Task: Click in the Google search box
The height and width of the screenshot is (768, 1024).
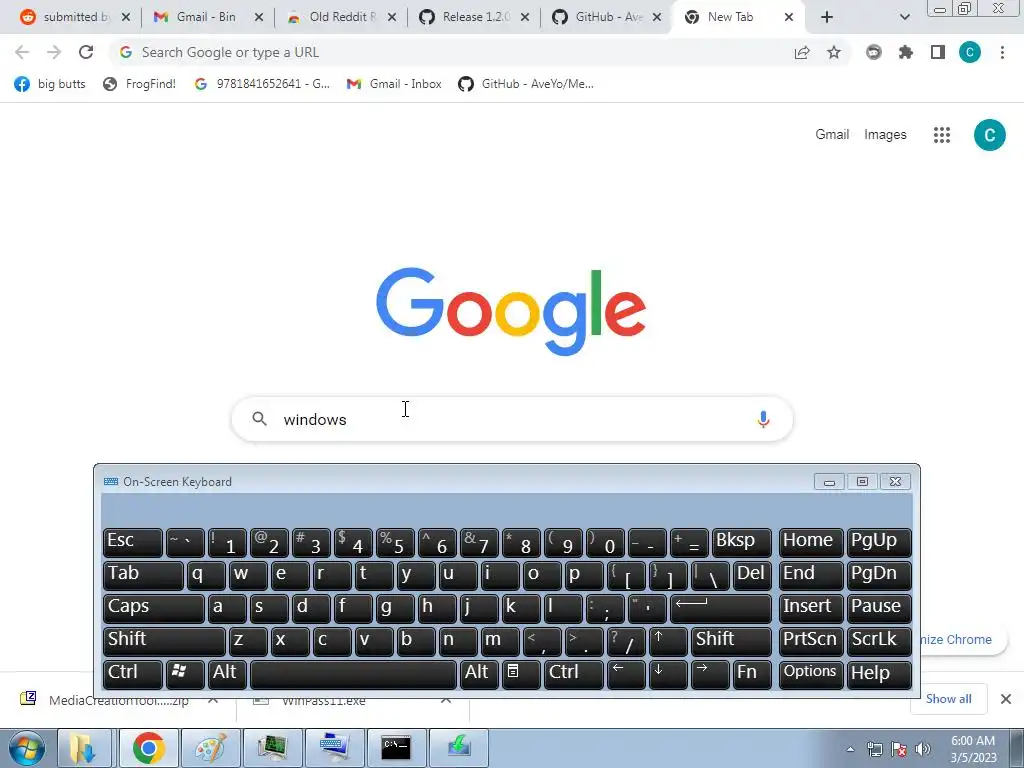Action: [512, 419]
